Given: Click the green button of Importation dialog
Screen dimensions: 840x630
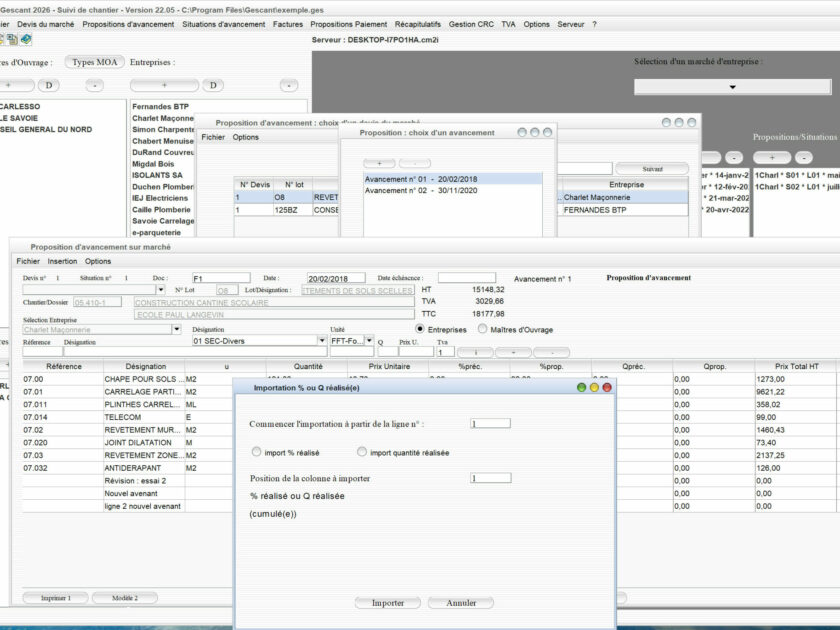Looking at the screenshot, I should click(581, 387).
